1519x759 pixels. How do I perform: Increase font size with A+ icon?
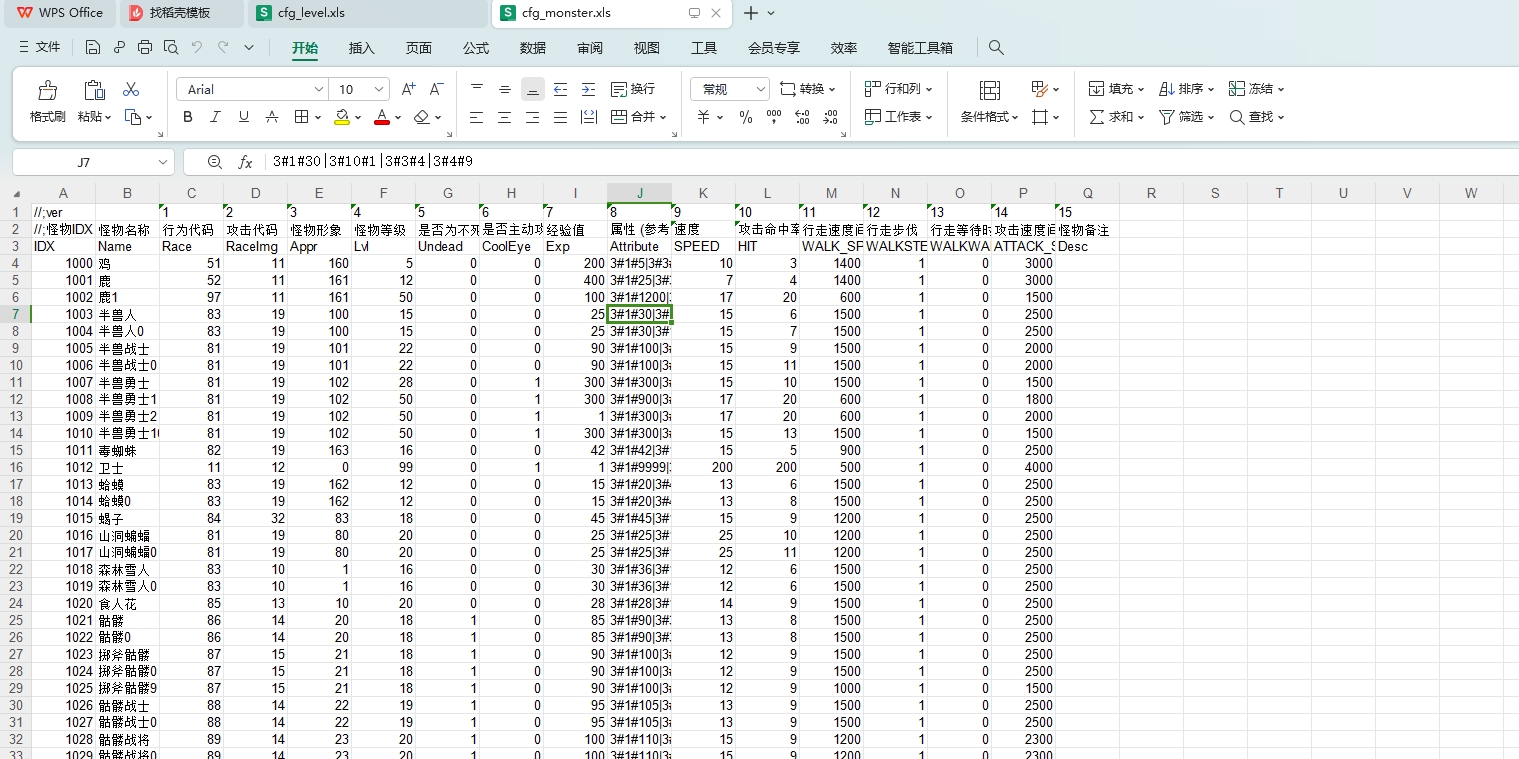(x=408, y=89)
